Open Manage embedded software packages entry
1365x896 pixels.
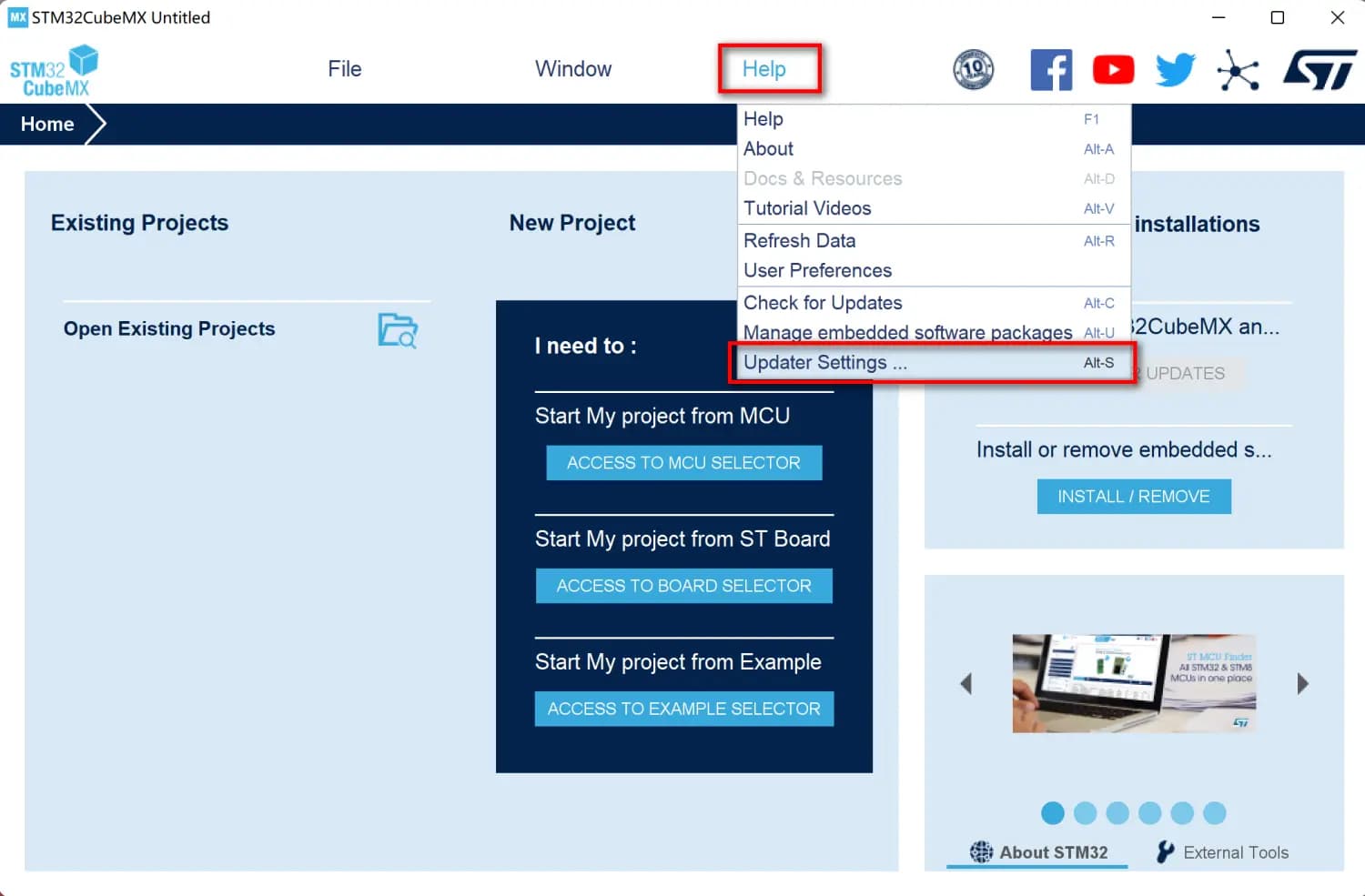(934, 333)
